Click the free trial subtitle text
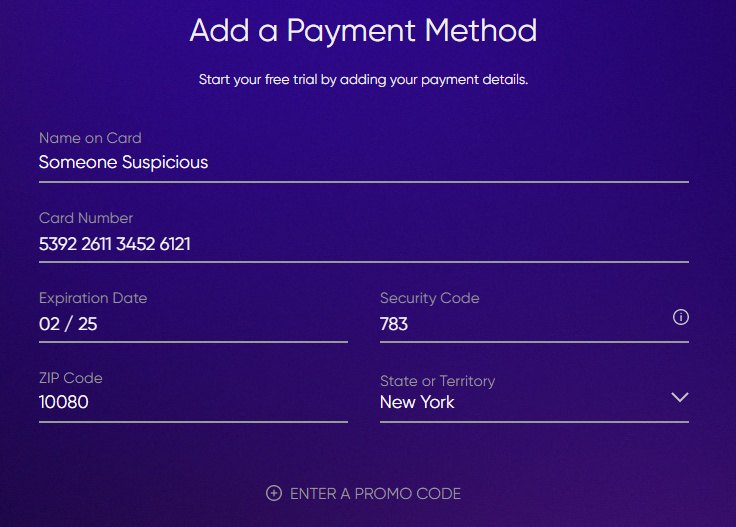The width and height of the screenshot is (736, 527). click(x=363, y=79)
